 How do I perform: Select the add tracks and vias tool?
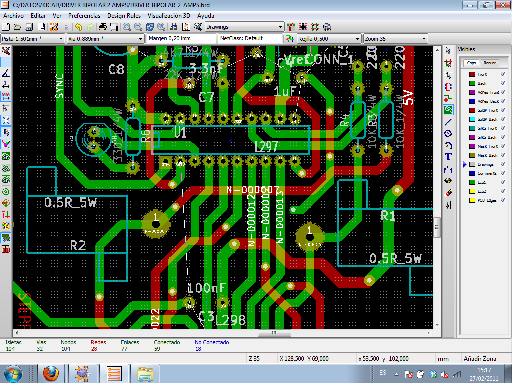[x=448, y=98]
